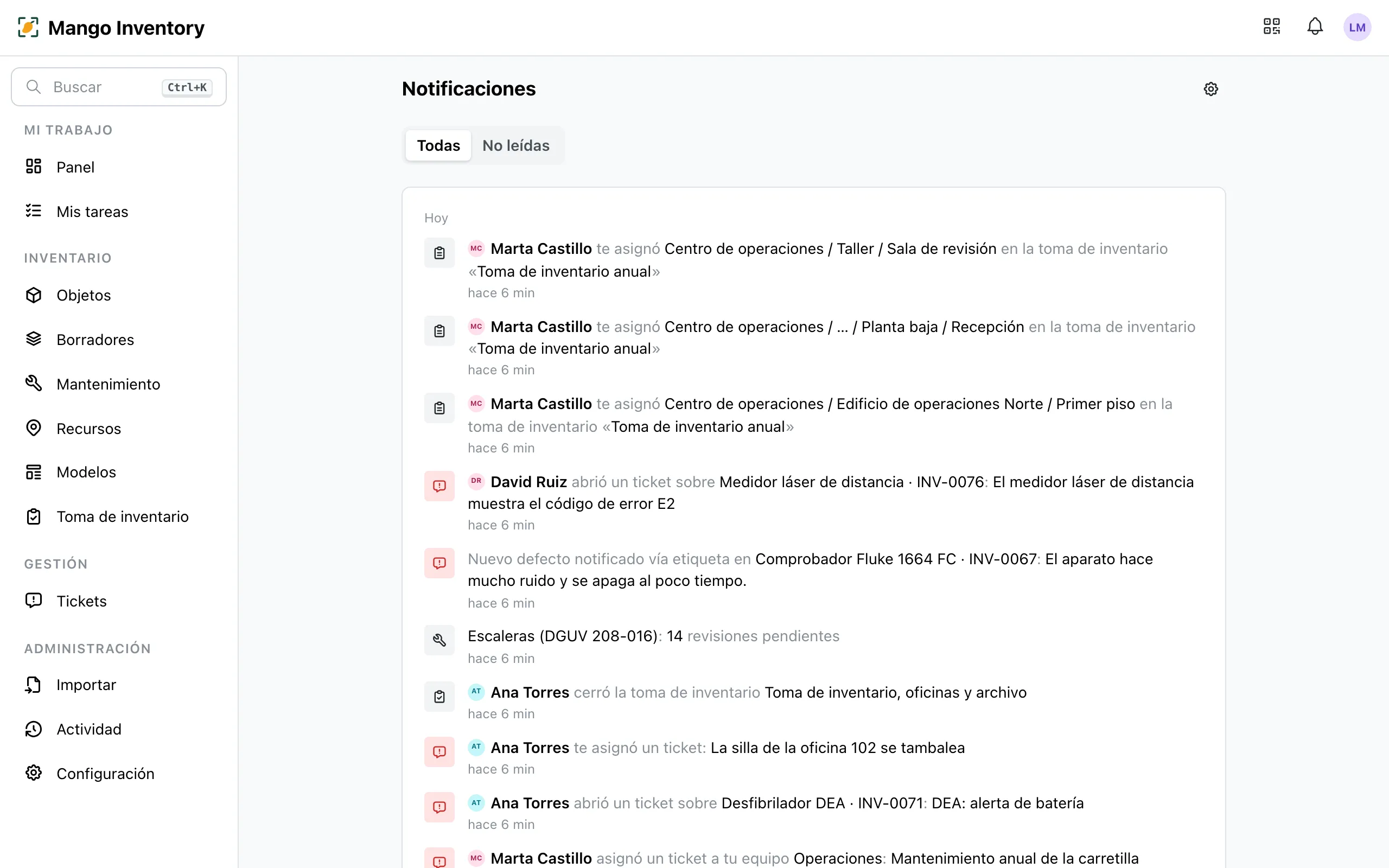
Task: Click the Toma de inventario clipboard icon
Action: pos(34,516)
